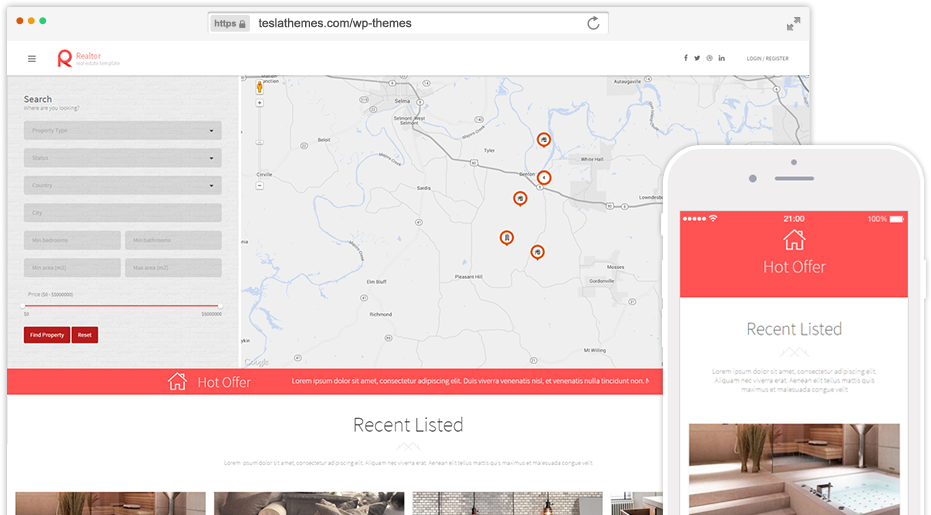Click the https lock indicator
Viewport: 931px width, 515px height.
tap(229, 23)
